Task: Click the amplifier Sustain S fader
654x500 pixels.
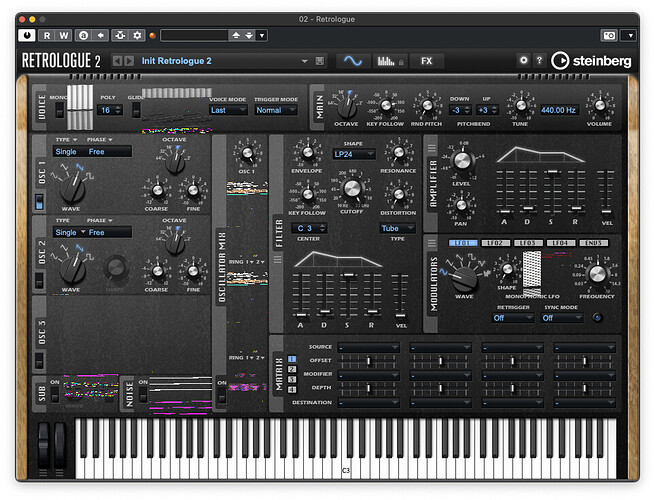Action: pos(551,192)
